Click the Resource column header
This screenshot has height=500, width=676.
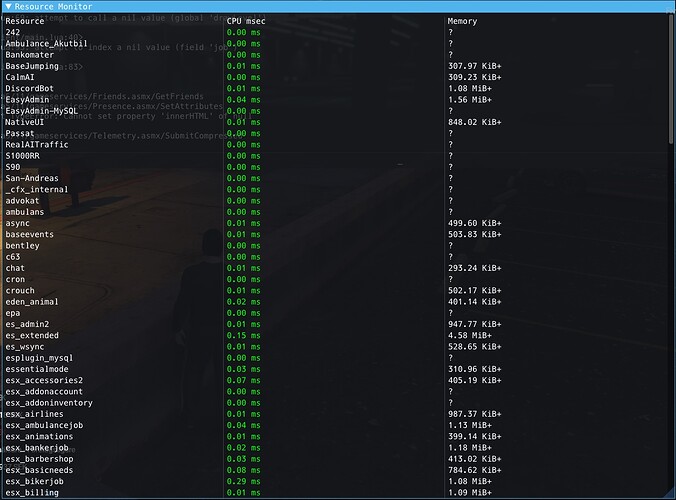(25, 21)
